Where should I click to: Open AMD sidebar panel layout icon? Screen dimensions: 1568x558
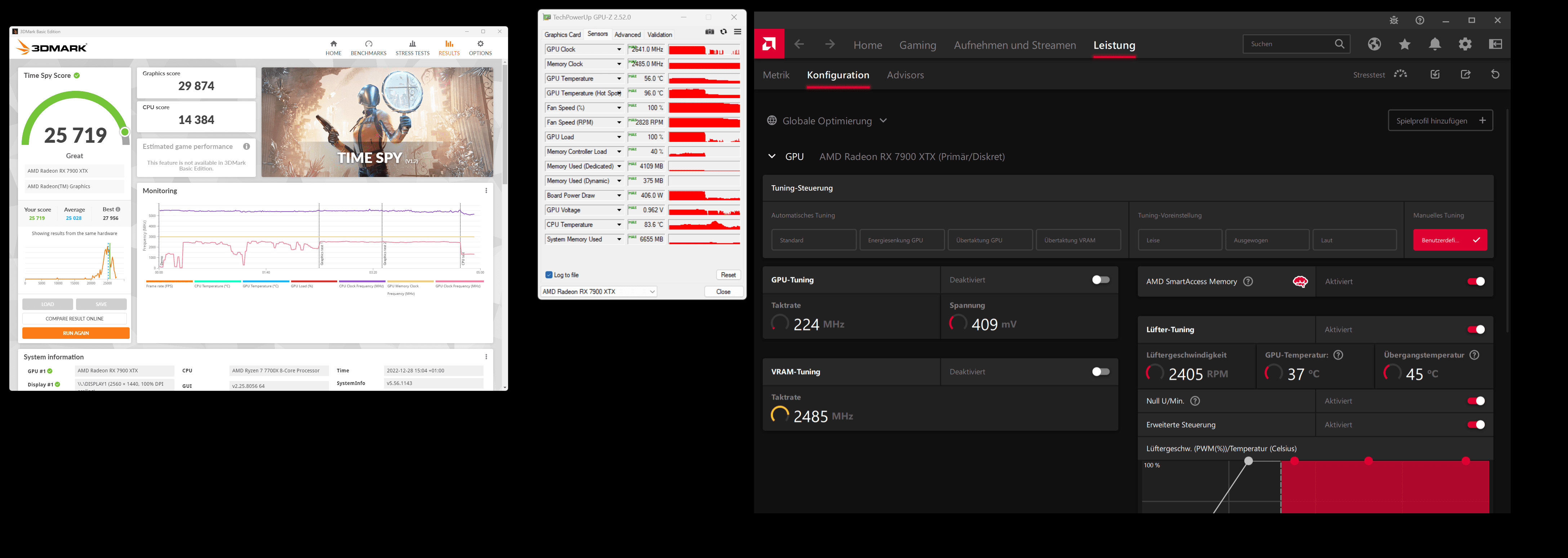[1496, 44]
